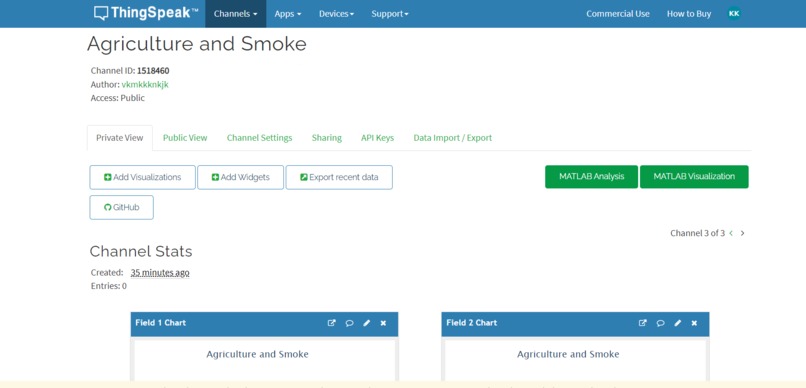Open Field 2 Chart comment icon

[x=661, y=323]
